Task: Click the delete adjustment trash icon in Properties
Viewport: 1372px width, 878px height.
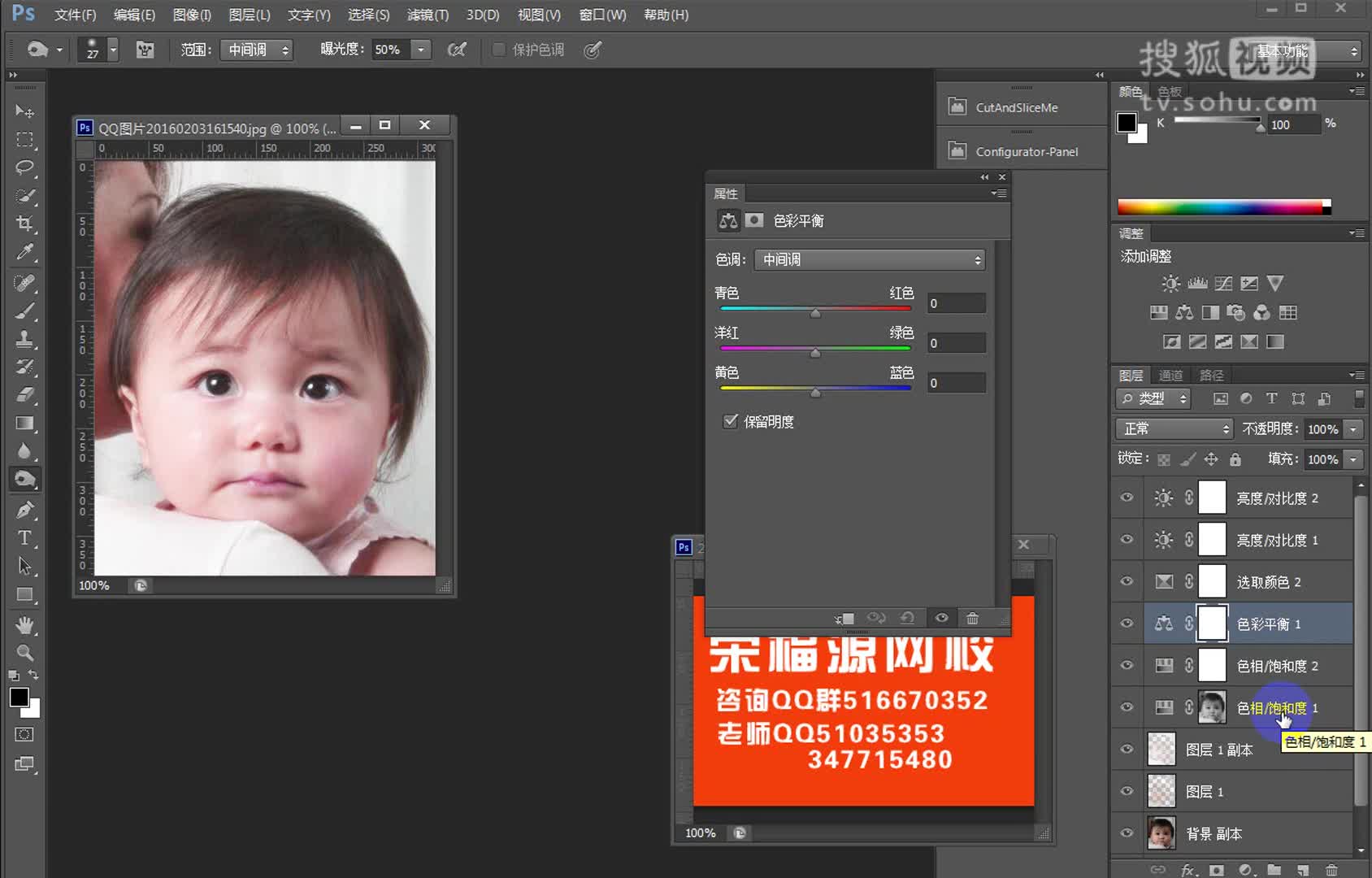Action: click(972, 619)
